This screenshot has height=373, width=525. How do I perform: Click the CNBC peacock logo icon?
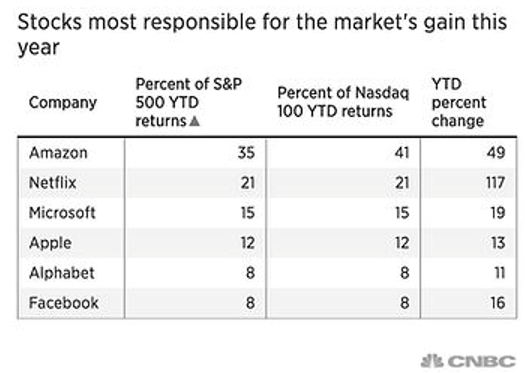point(432,361)
